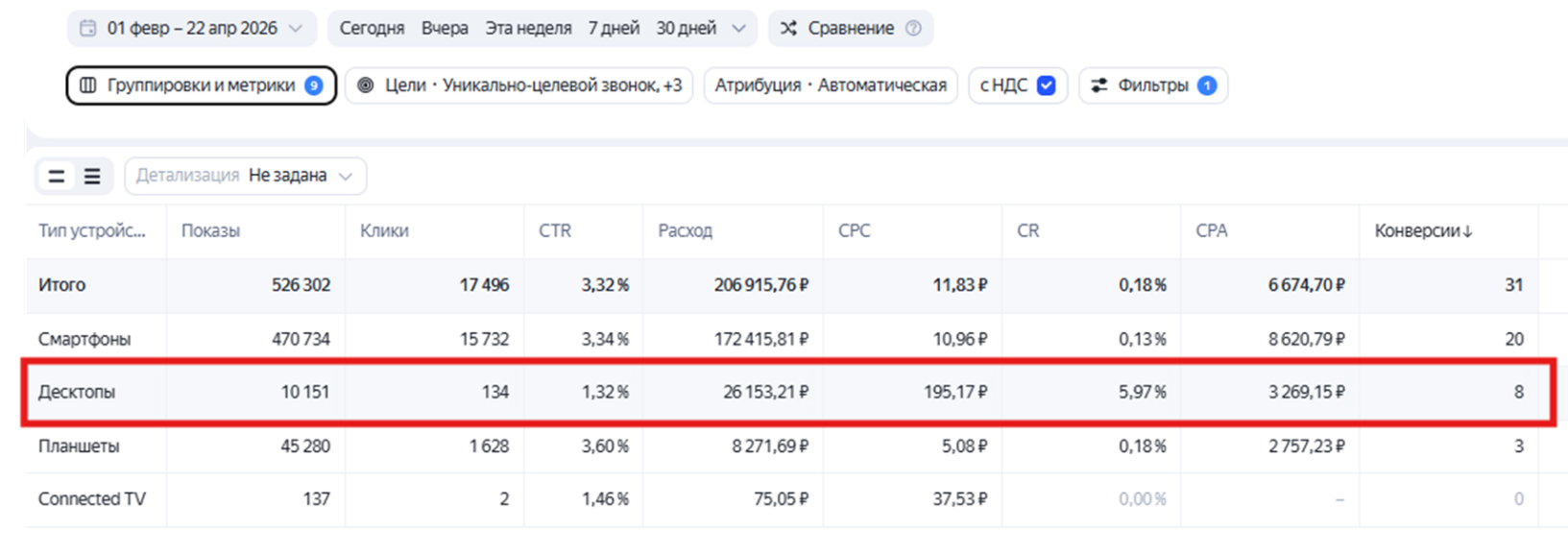Select the 30 дней period

pyautogui.click(x=686, y=29)
